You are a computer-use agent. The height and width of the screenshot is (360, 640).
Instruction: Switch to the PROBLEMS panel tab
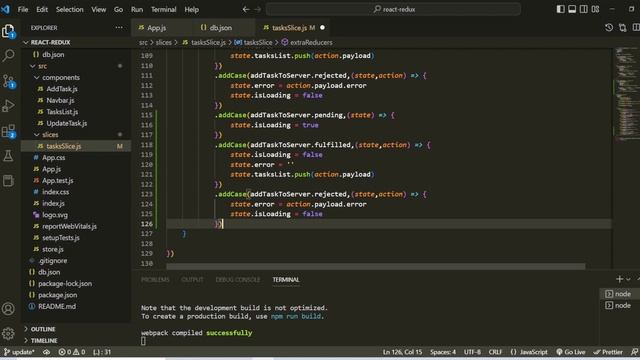tap(155, 280)
